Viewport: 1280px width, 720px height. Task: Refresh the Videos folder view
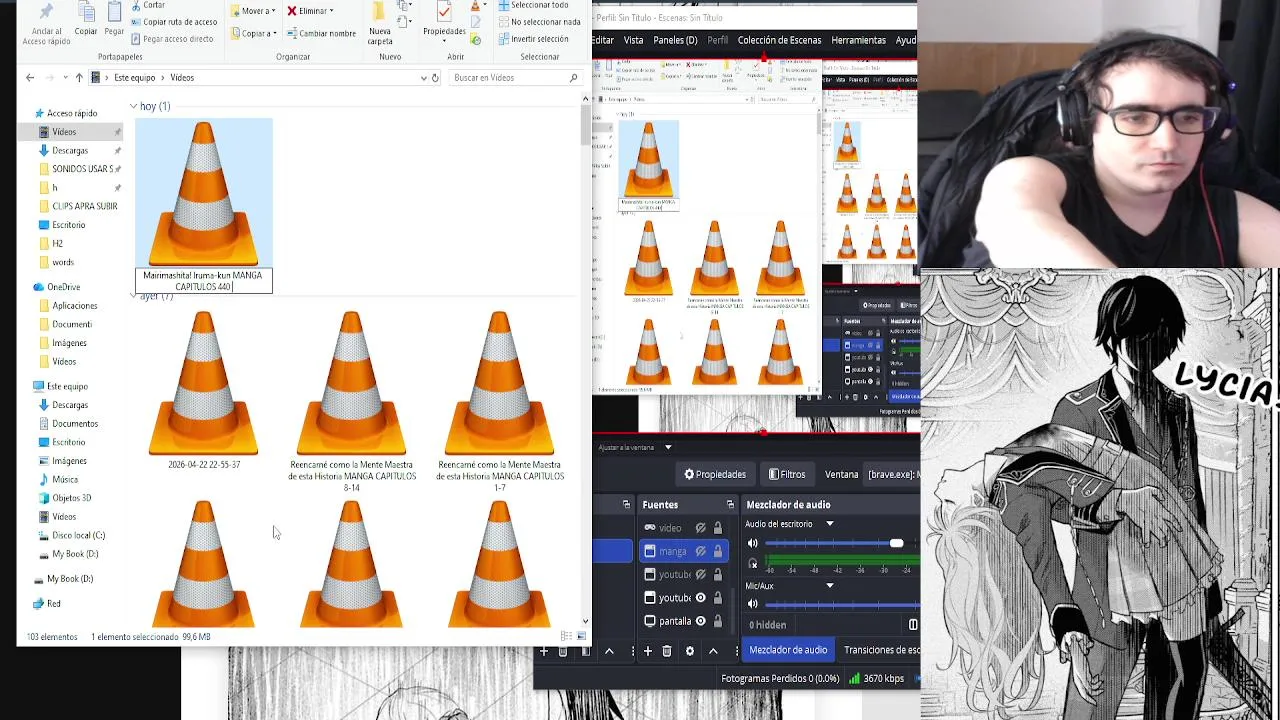click(435, 77)
